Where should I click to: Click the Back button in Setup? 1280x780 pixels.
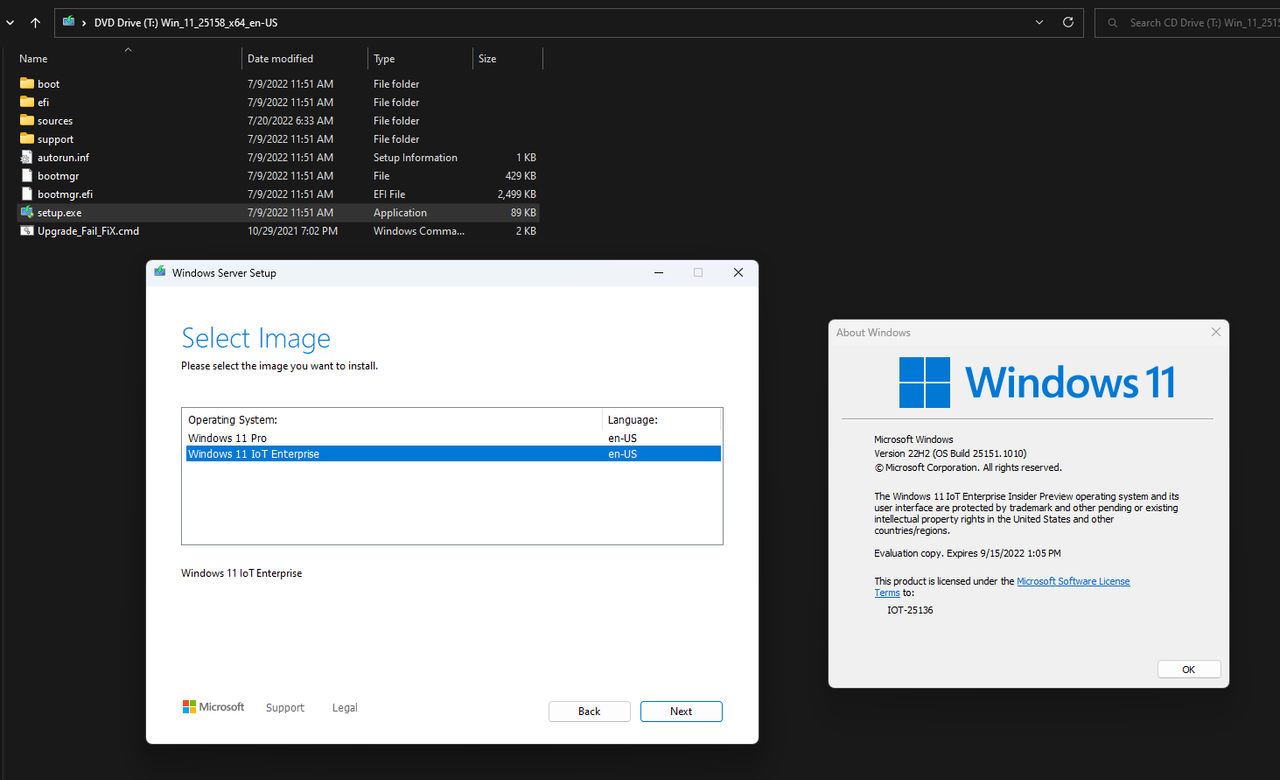pyautogui.click(x=589, y=711)
